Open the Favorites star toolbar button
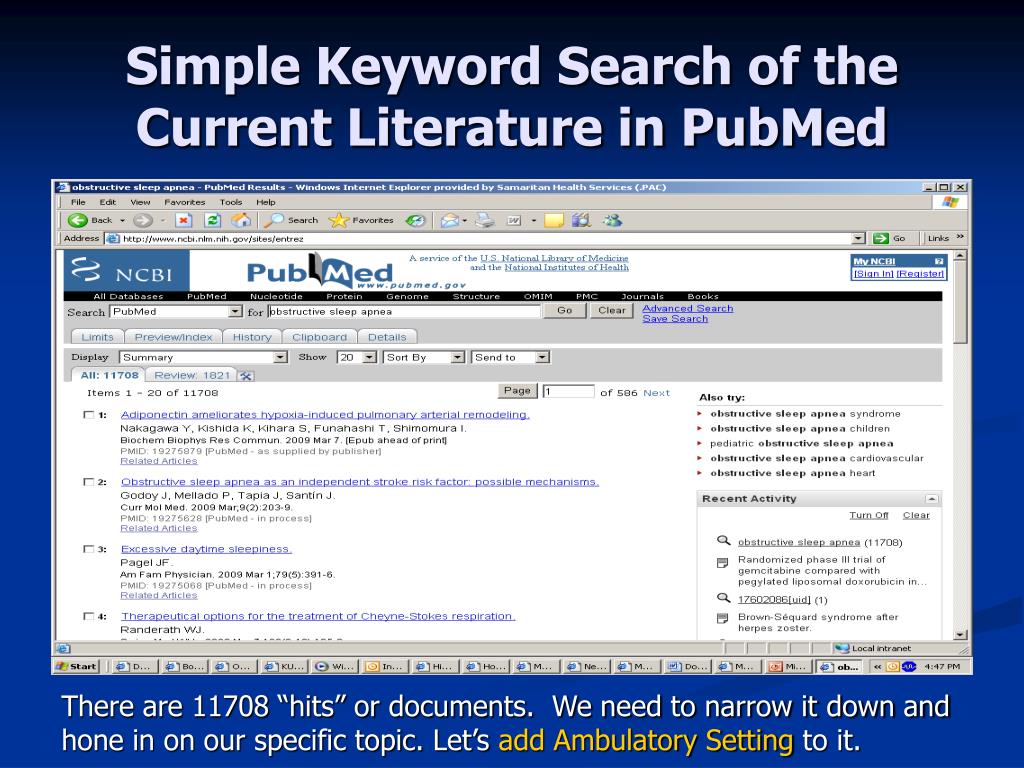 tap(361, 221)
